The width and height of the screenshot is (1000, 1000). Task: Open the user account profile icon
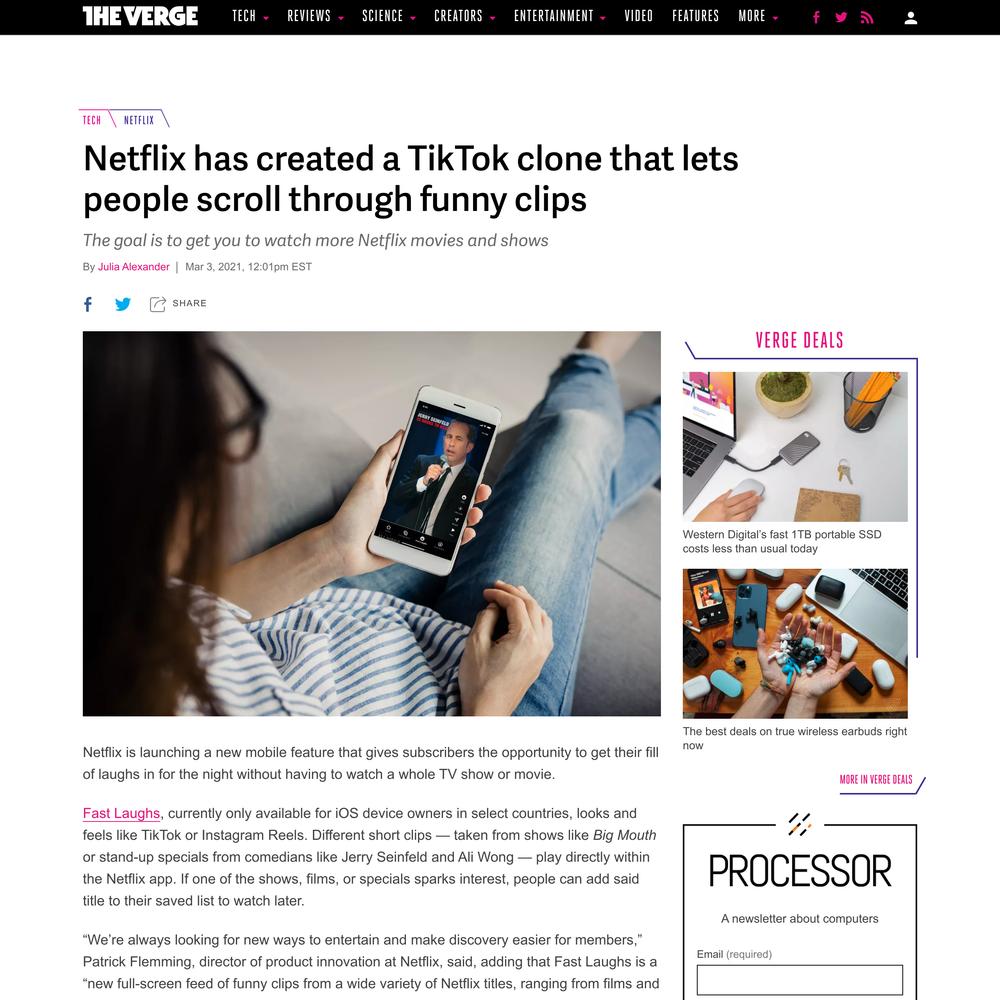tap(911, 18)
